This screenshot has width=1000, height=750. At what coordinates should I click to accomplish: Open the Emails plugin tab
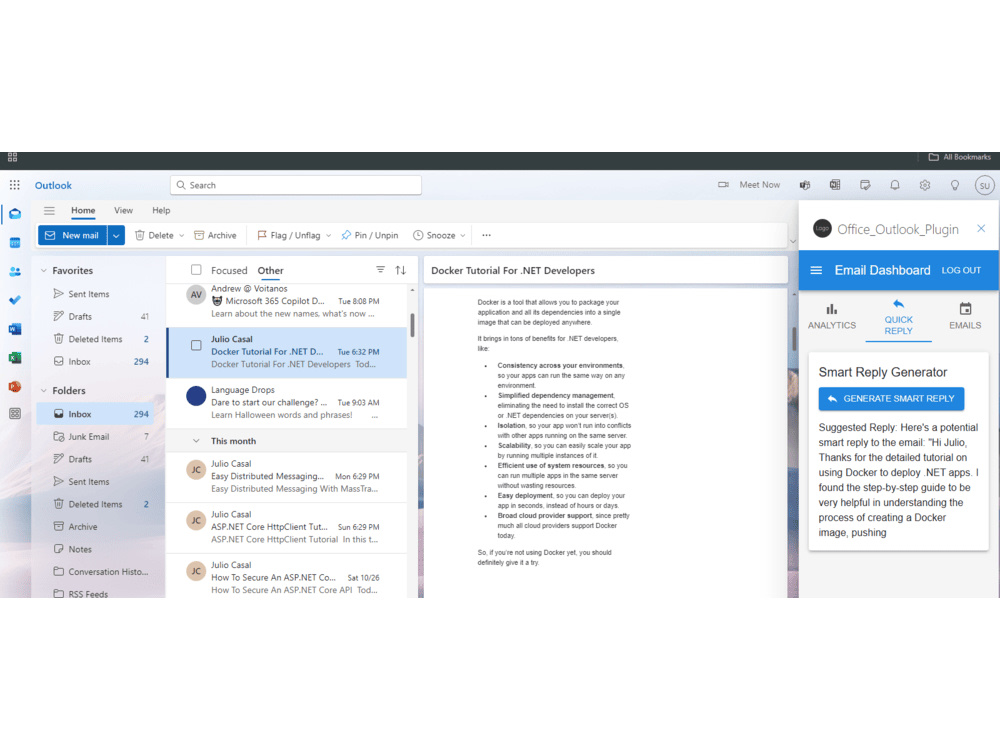pos(965,317)
